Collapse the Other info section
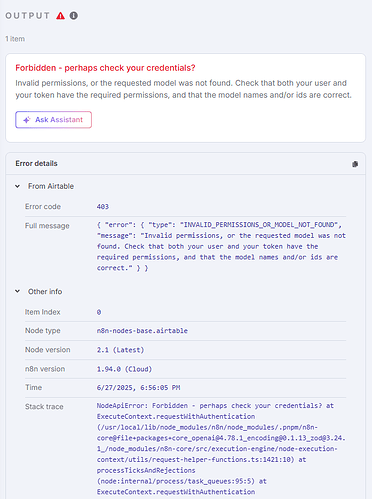This screenshot has height=499, width=372. pos(17,291)
